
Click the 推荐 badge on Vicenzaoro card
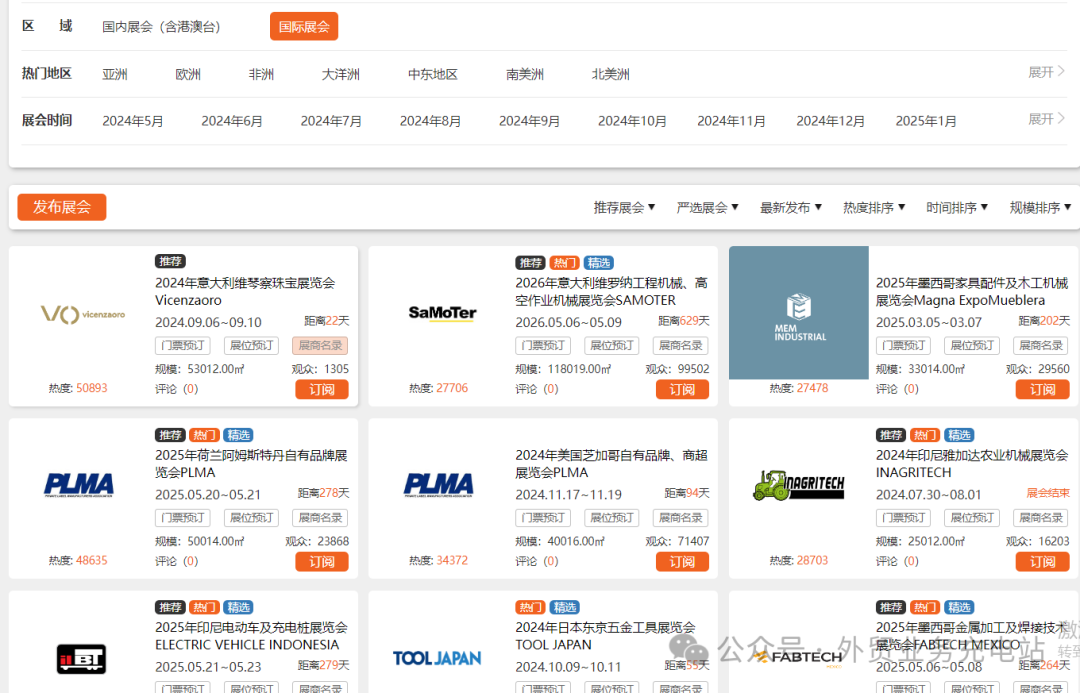coord(170,262)
